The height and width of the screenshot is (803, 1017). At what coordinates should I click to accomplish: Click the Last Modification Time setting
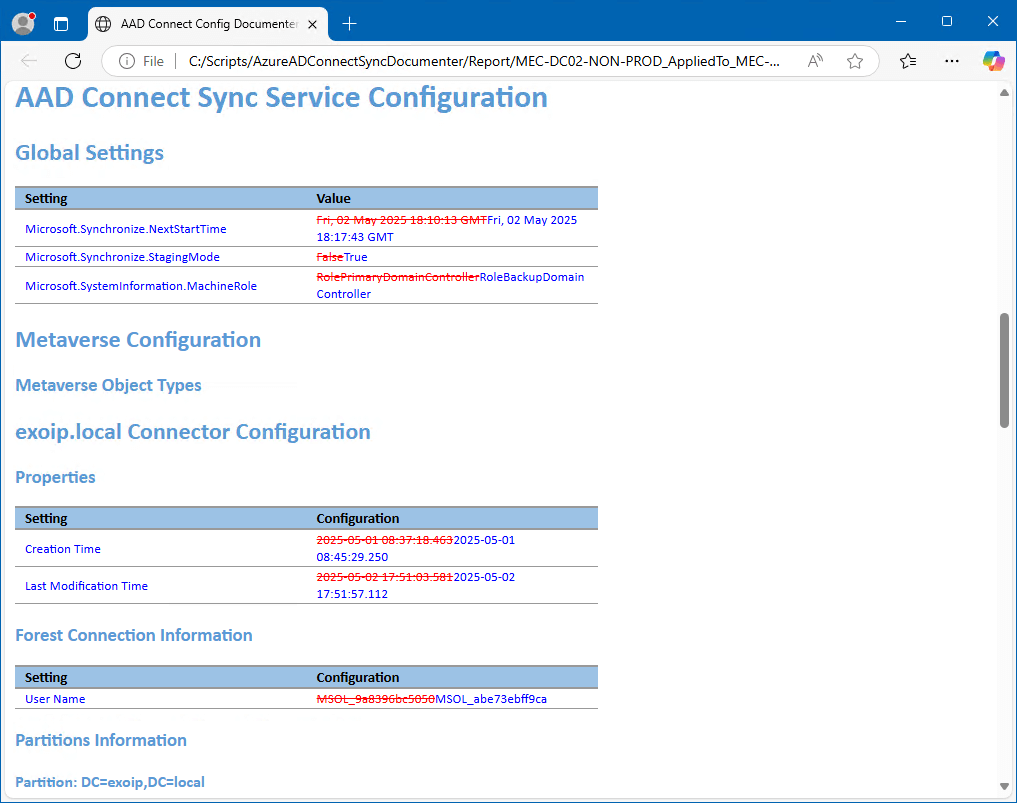(x=86, y=586)
